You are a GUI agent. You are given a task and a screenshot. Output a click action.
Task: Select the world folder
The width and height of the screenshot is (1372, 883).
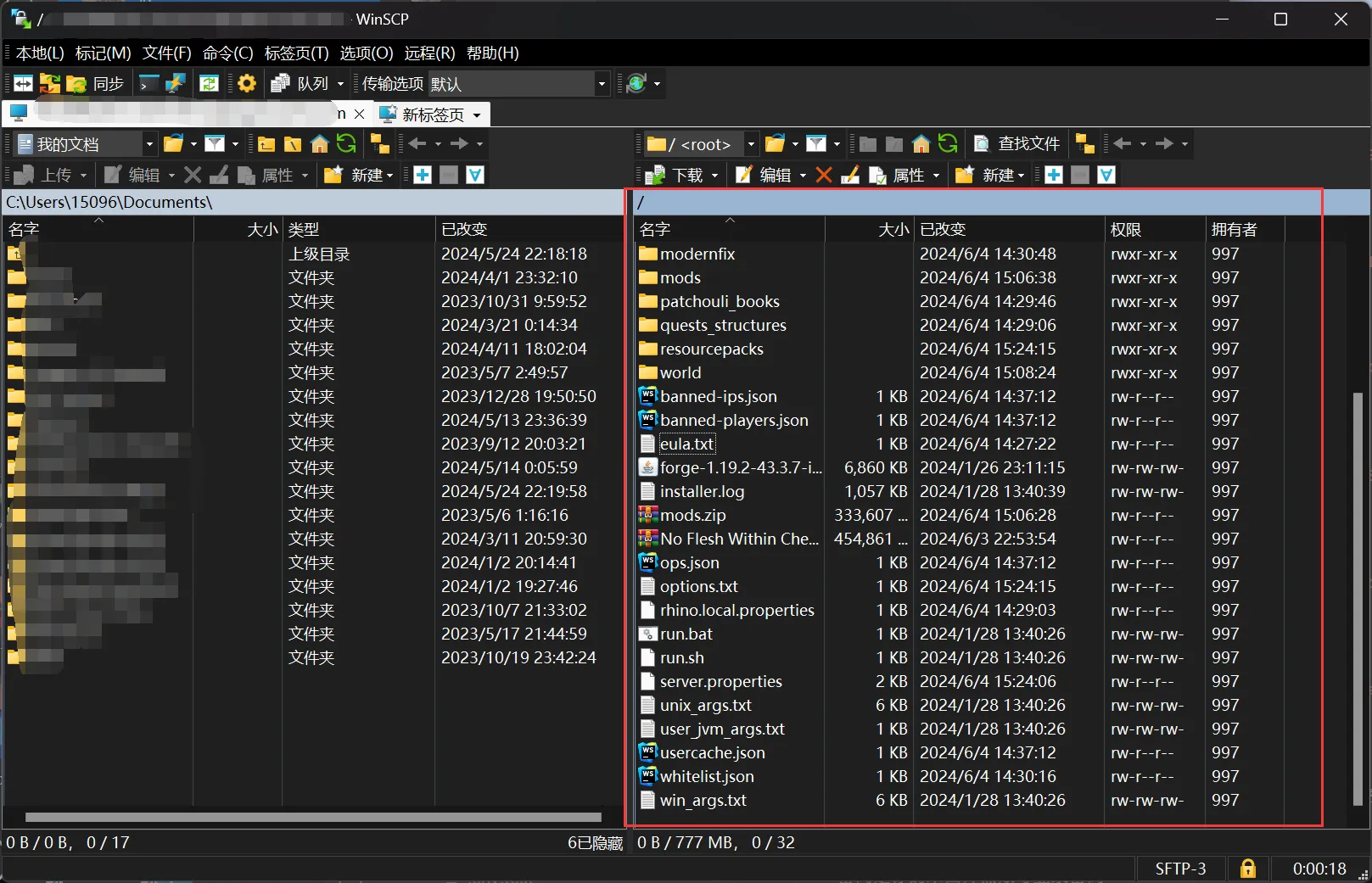coord(680,372)
